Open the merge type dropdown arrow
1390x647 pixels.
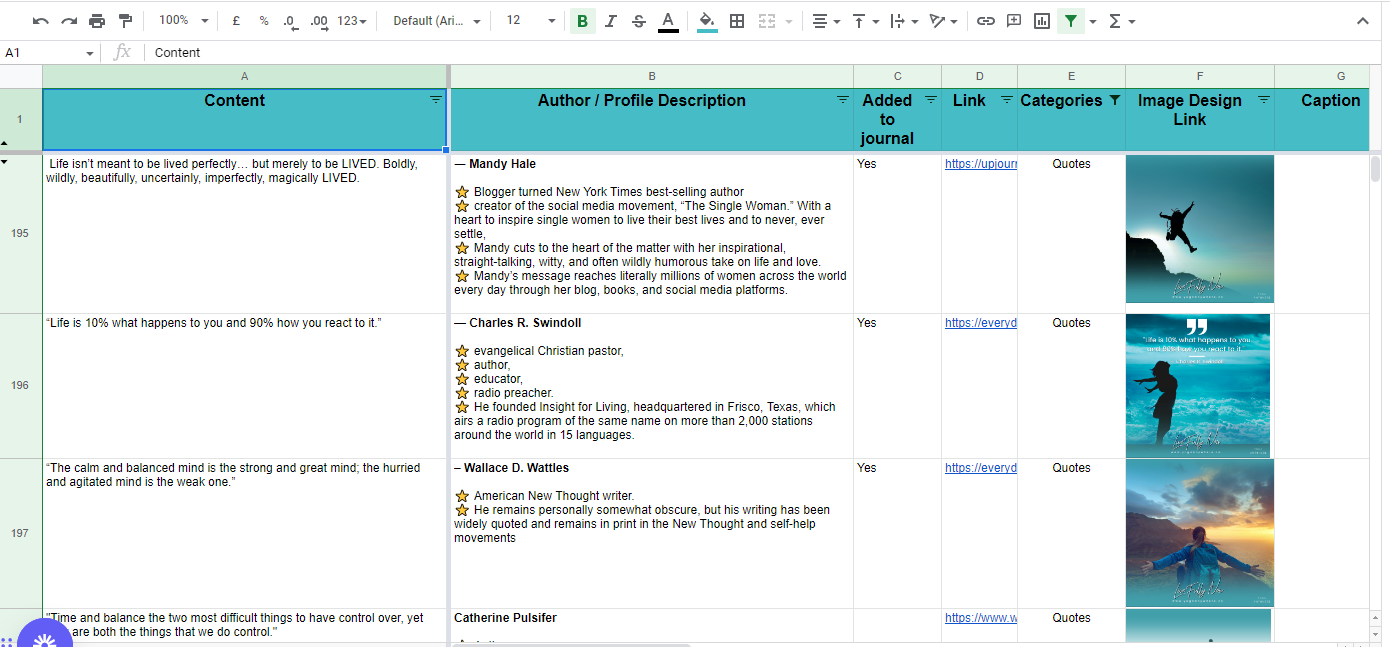click(x=789, y=21)
